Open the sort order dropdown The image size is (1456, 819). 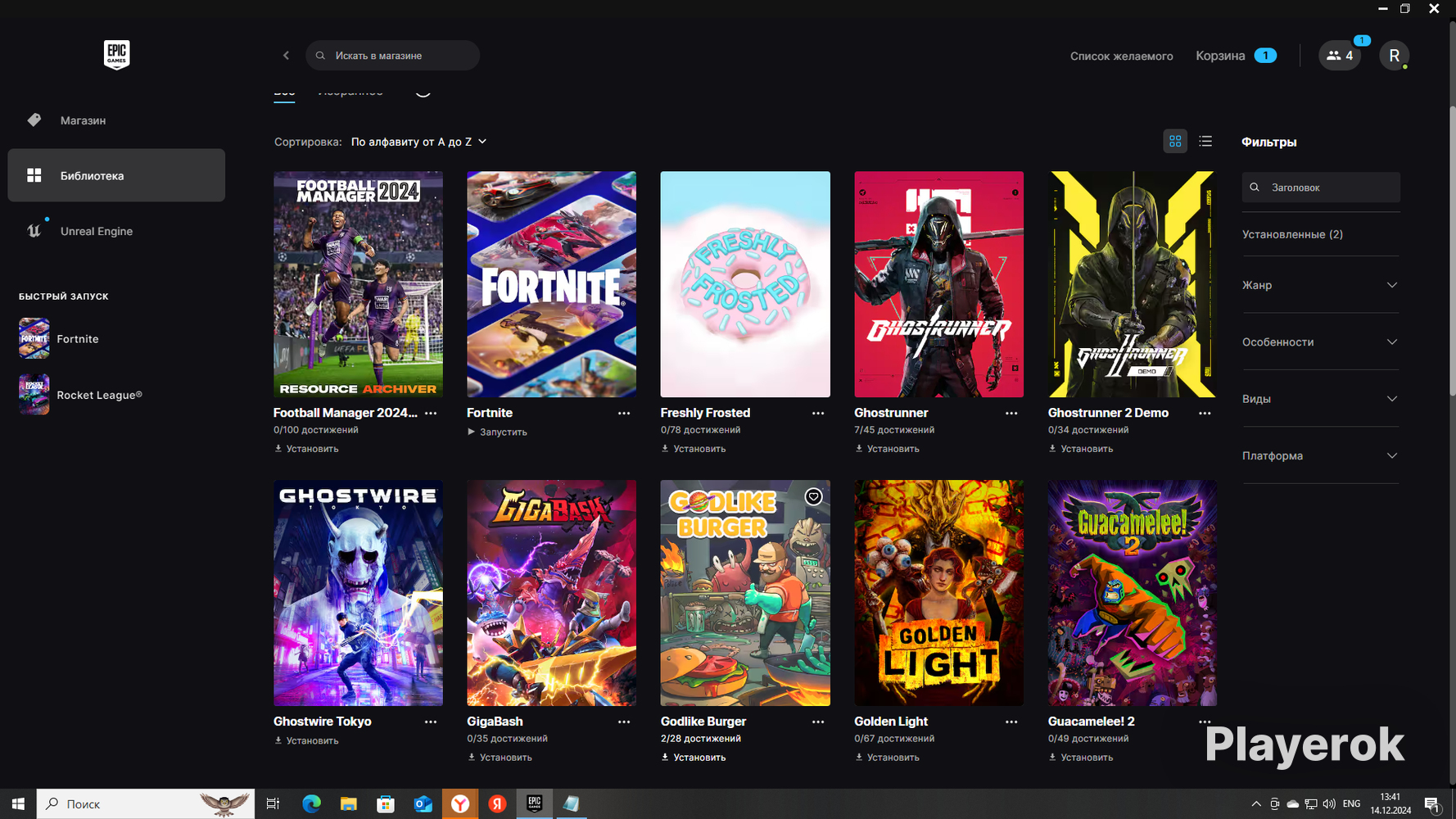pos(419,142)
